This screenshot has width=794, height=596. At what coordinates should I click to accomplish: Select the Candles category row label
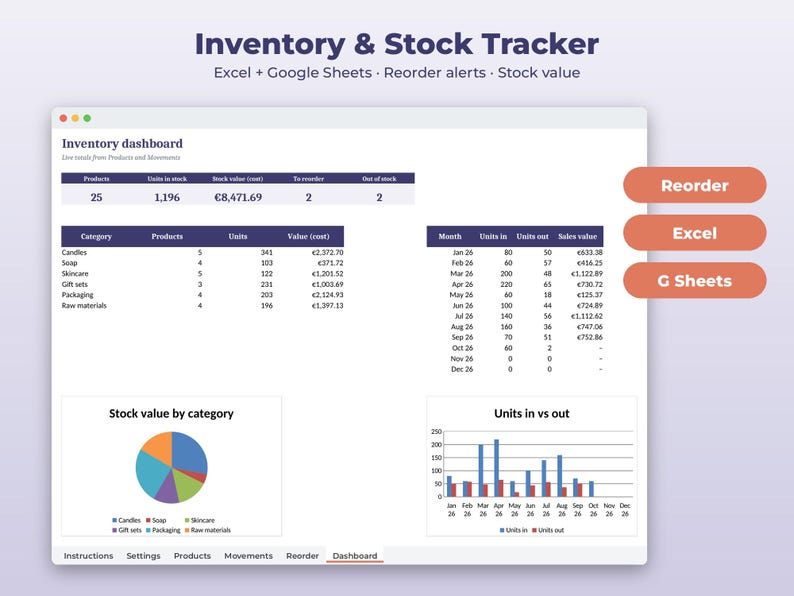pos(74,252)
